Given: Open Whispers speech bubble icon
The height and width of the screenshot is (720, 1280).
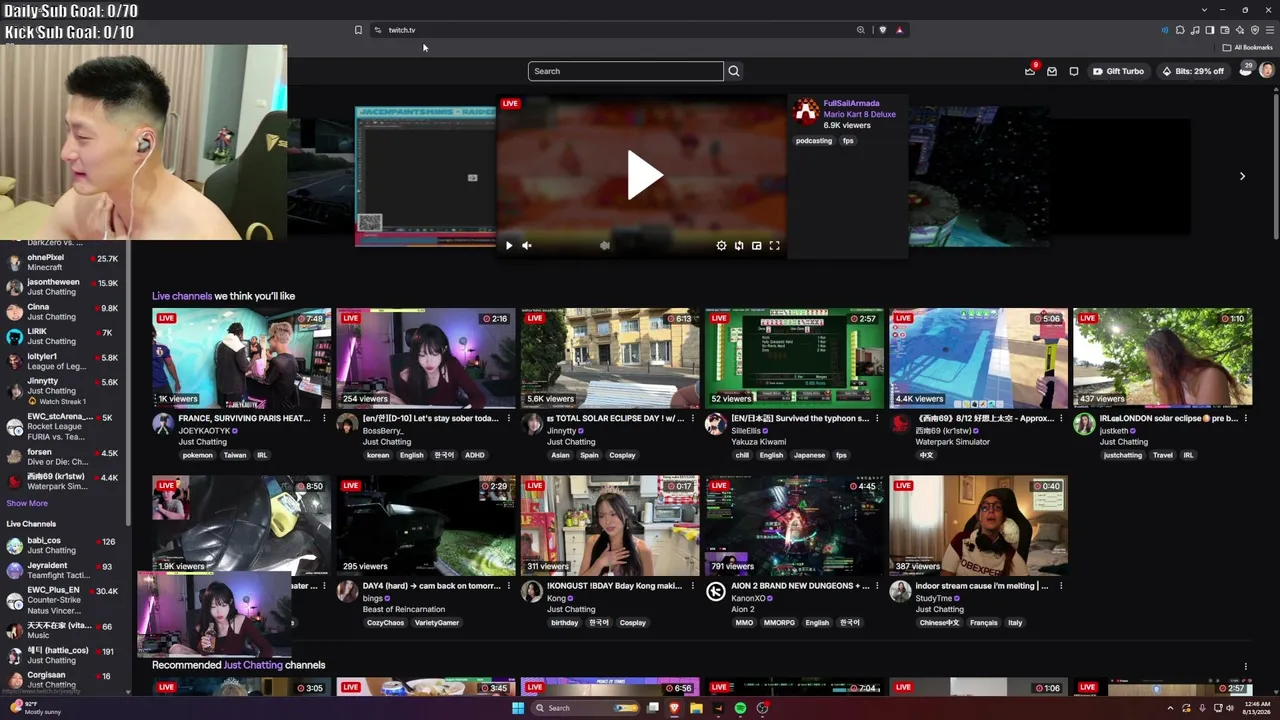Looking at the screenshot, I should click(1074, 71).
